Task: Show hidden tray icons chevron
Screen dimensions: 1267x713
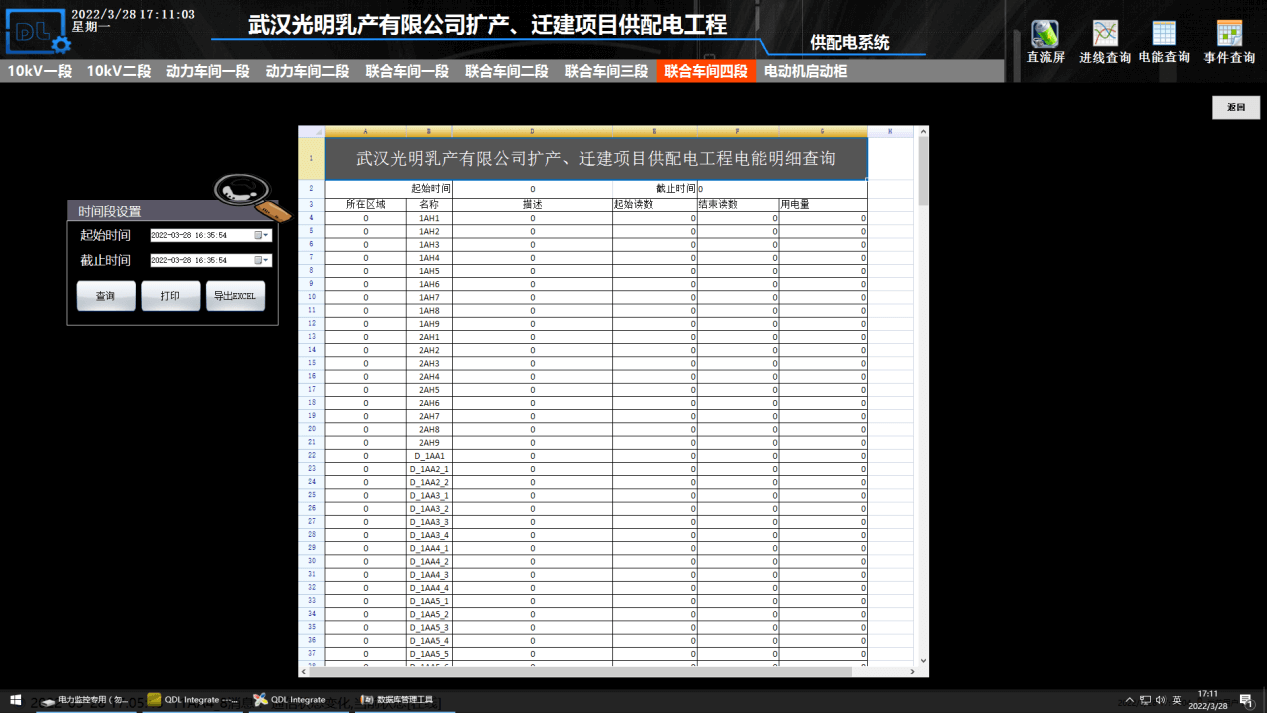Action: click(1129, 700)
